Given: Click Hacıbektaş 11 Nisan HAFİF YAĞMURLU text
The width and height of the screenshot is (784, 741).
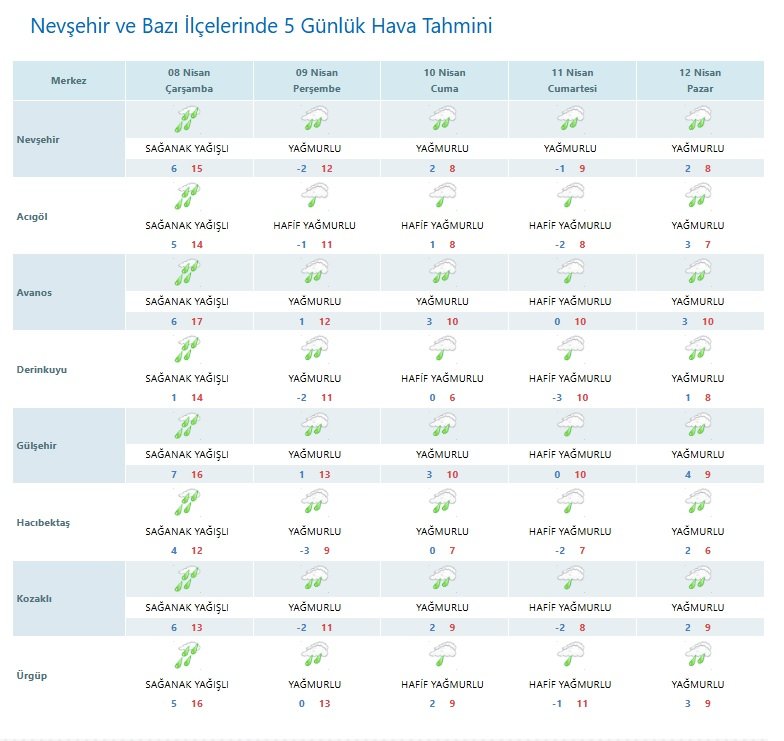Looking at the screenshot, I should (570, 531).
